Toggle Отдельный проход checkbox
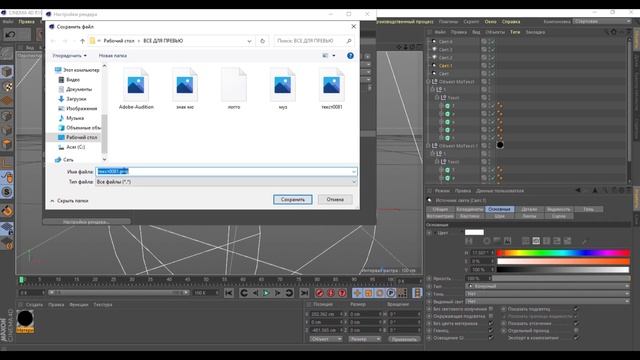 tap(576, 331)
